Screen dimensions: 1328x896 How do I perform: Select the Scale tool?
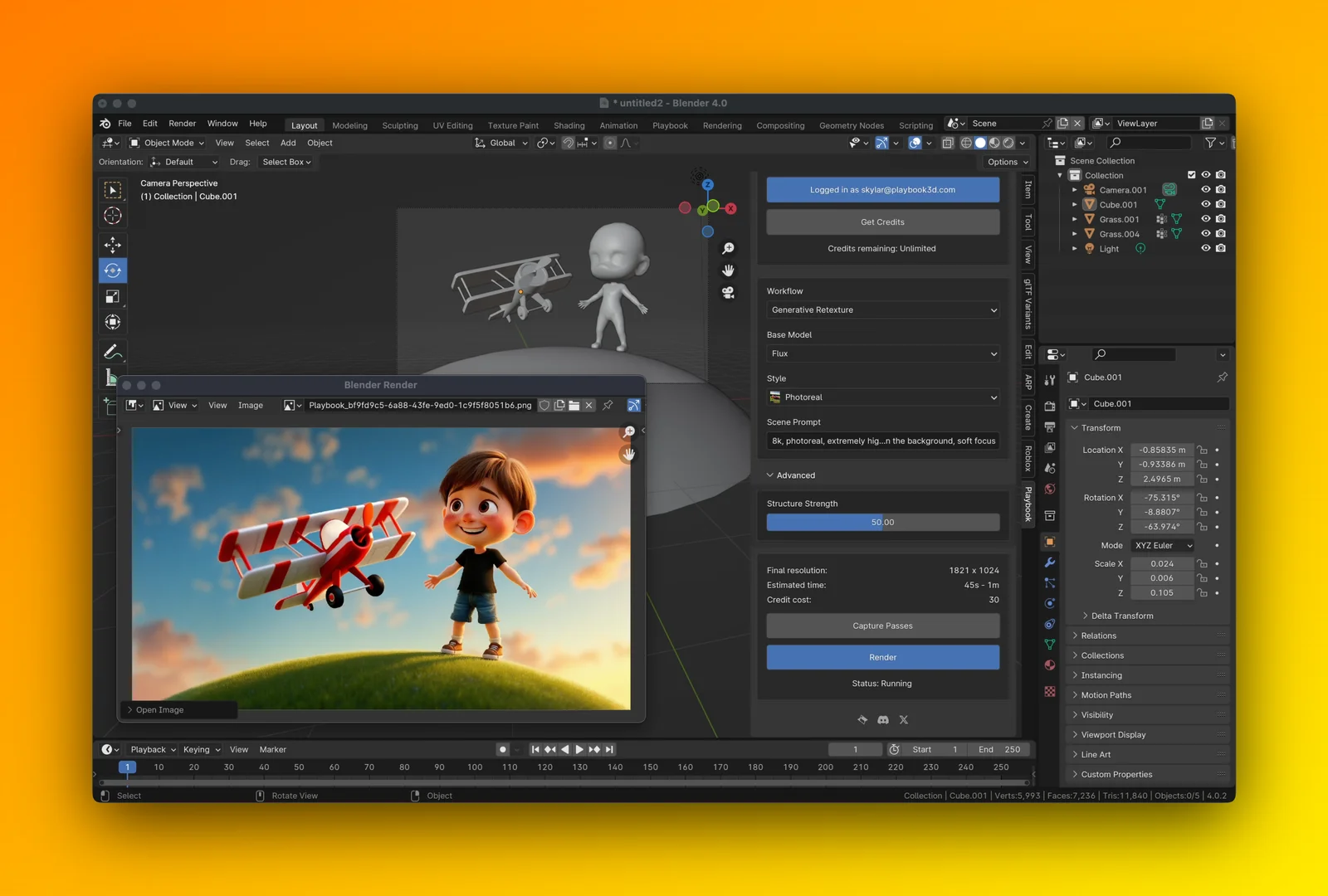[x=113, y=296]
